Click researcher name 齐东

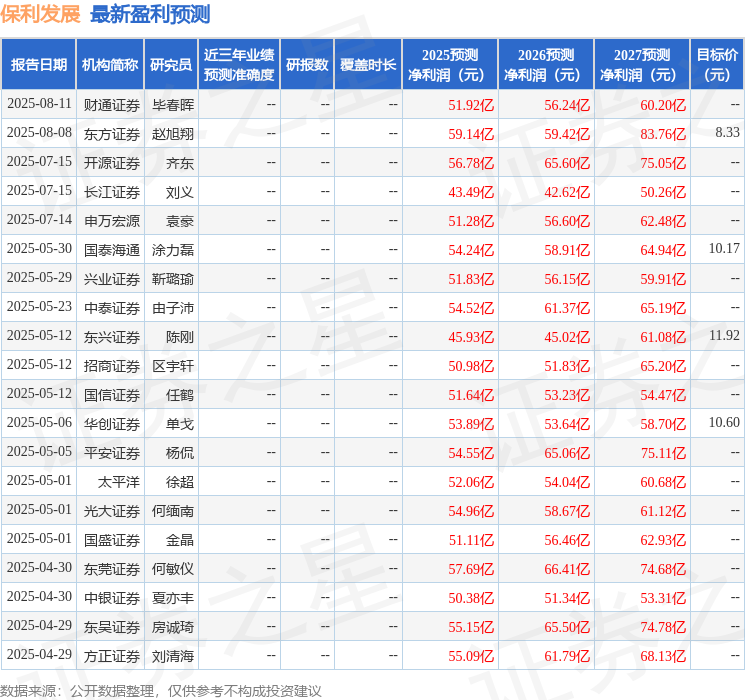pyautogui.click(x=180, y=163)
